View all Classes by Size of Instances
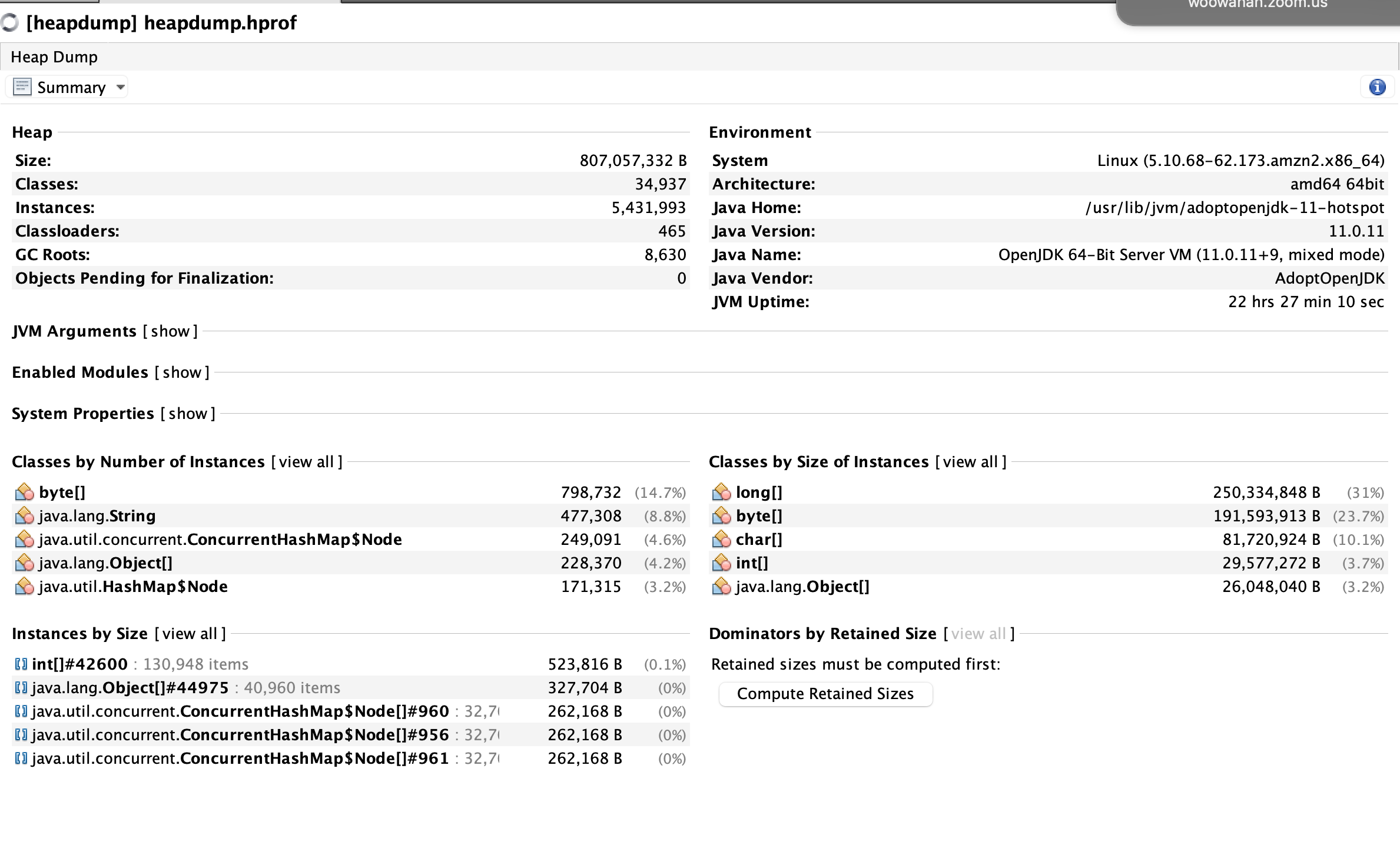This screenshot has height=865, width=1400. click(x=970, y=462)
